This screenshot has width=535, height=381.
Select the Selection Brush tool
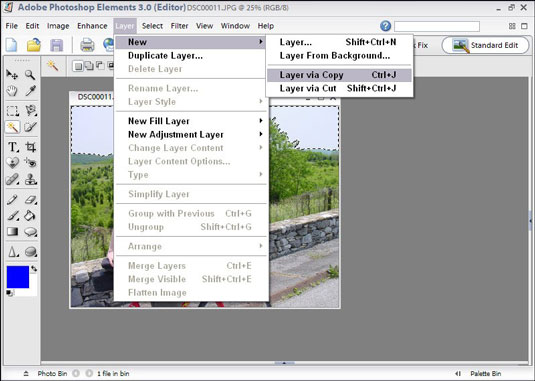pos(30,127)
